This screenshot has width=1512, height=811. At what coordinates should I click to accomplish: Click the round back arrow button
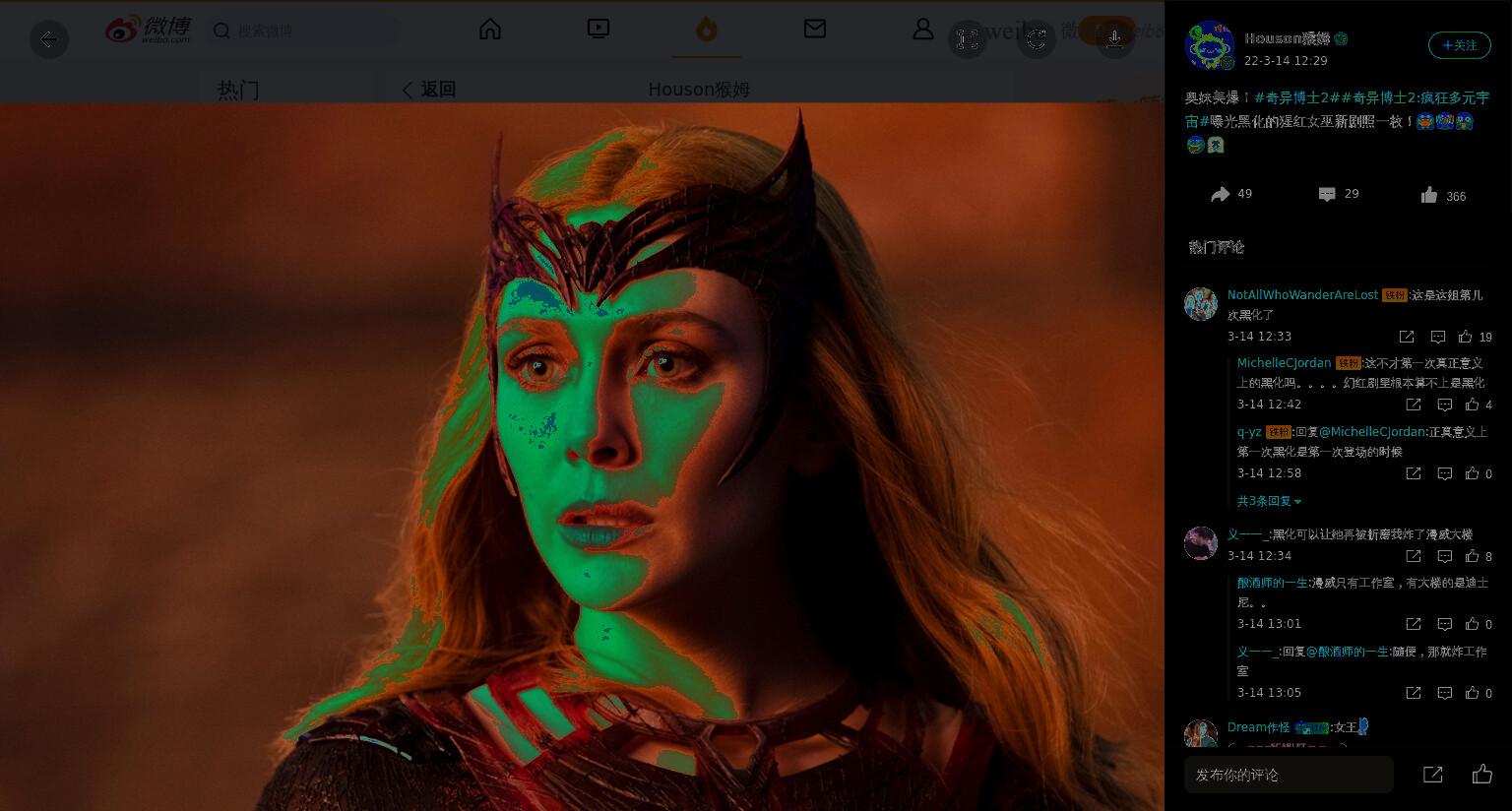49,39
